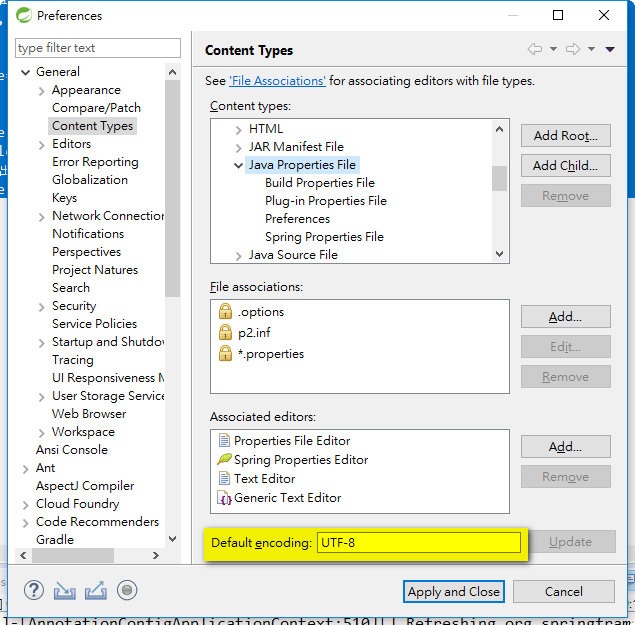Select Content Types in the tree
Screen dimensions: 635x625
(x=92, y=126)
